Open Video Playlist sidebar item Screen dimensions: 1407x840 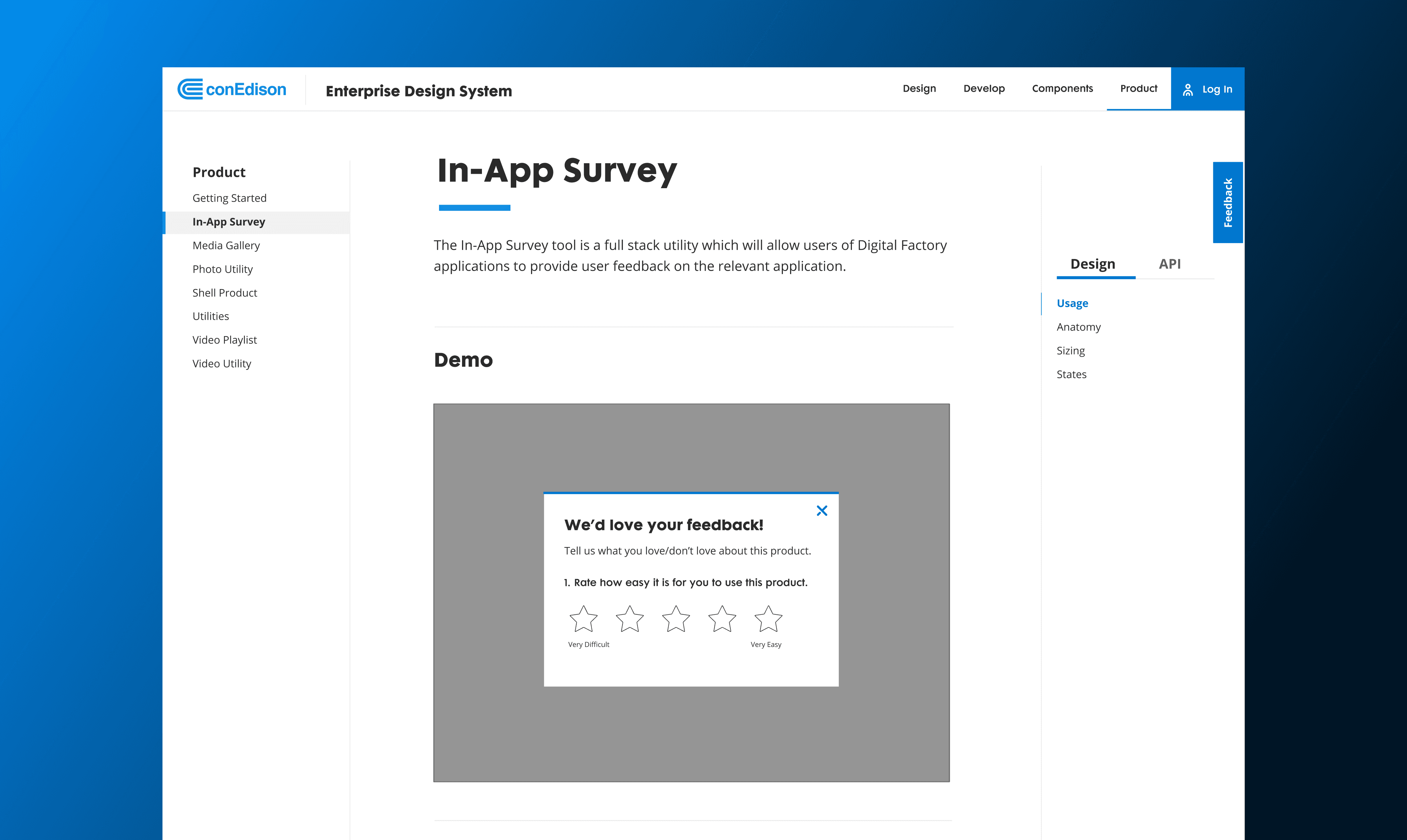tap(224, 340)
